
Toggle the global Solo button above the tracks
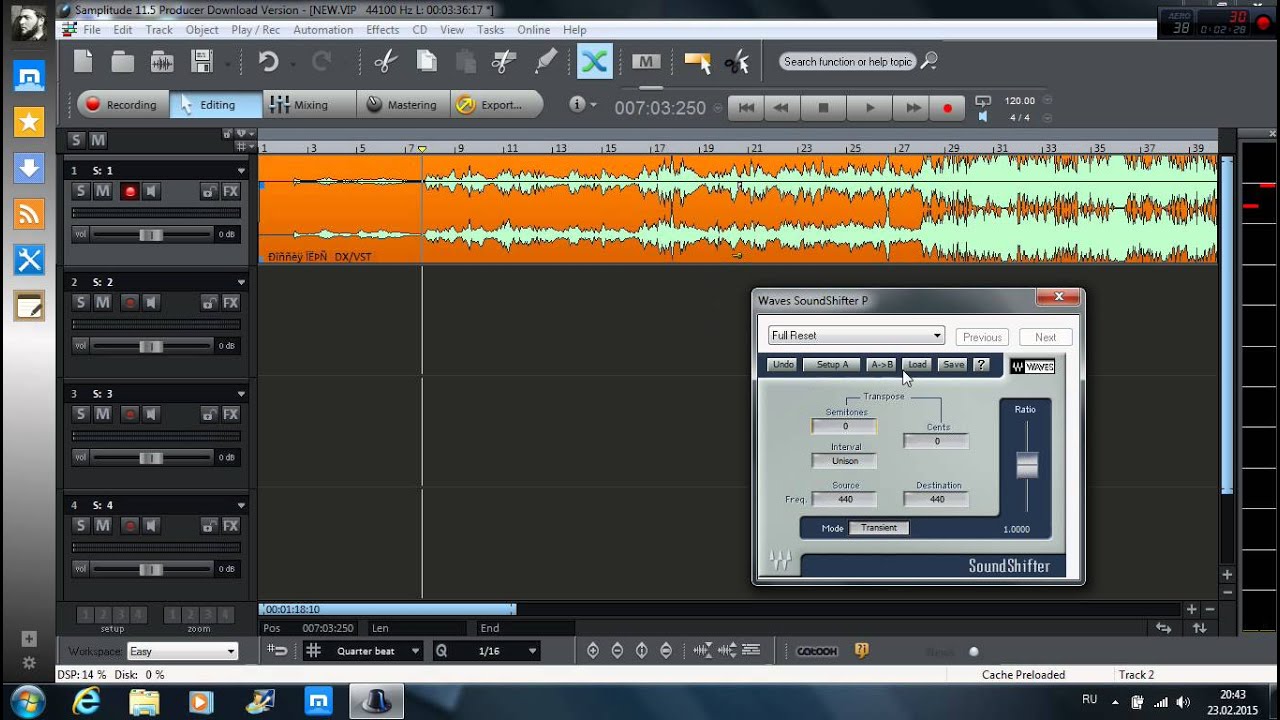pyautogui.click(x=77, y=140)
